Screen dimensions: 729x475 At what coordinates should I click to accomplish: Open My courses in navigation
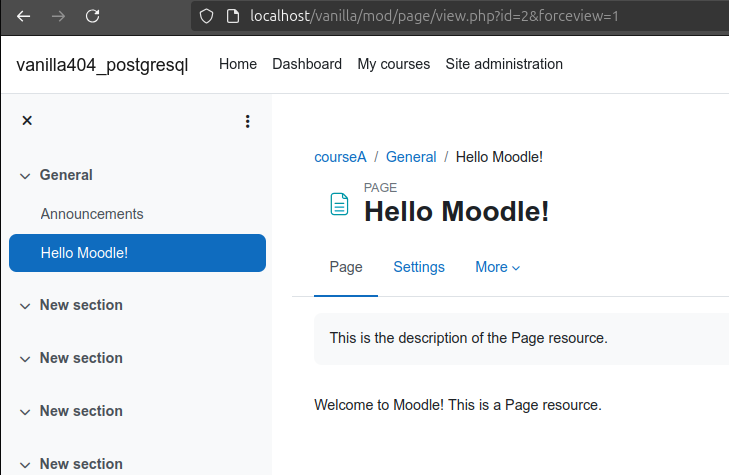point(393,64)
